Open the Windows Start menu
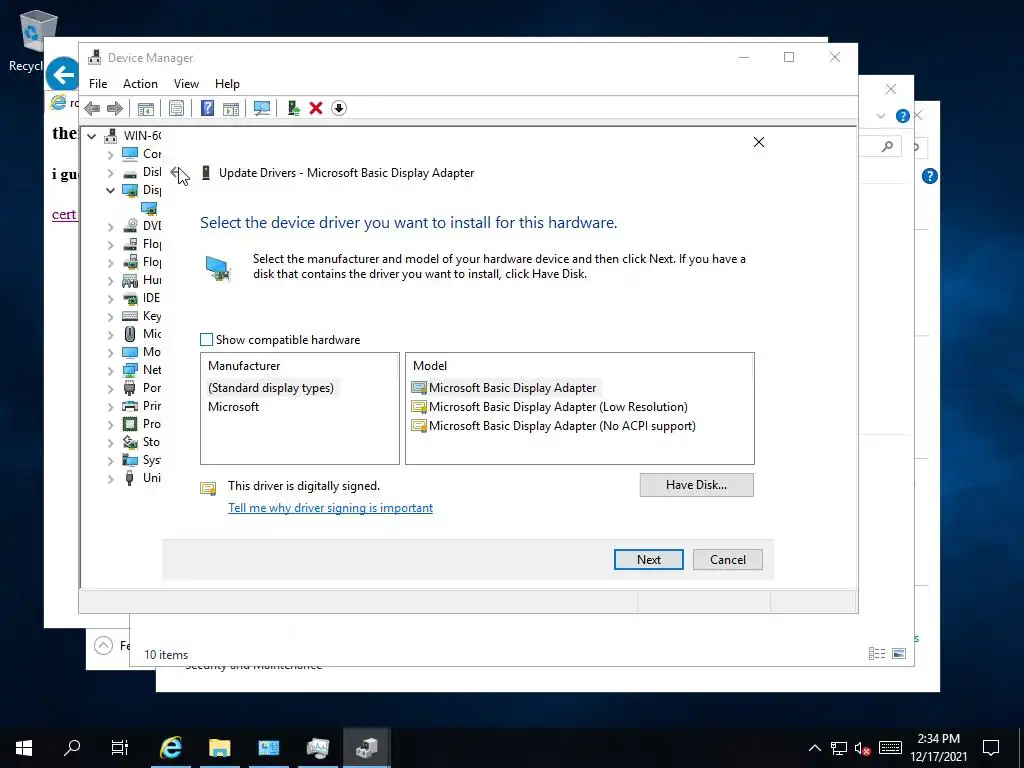1024x768 pixels. point(24,748)
